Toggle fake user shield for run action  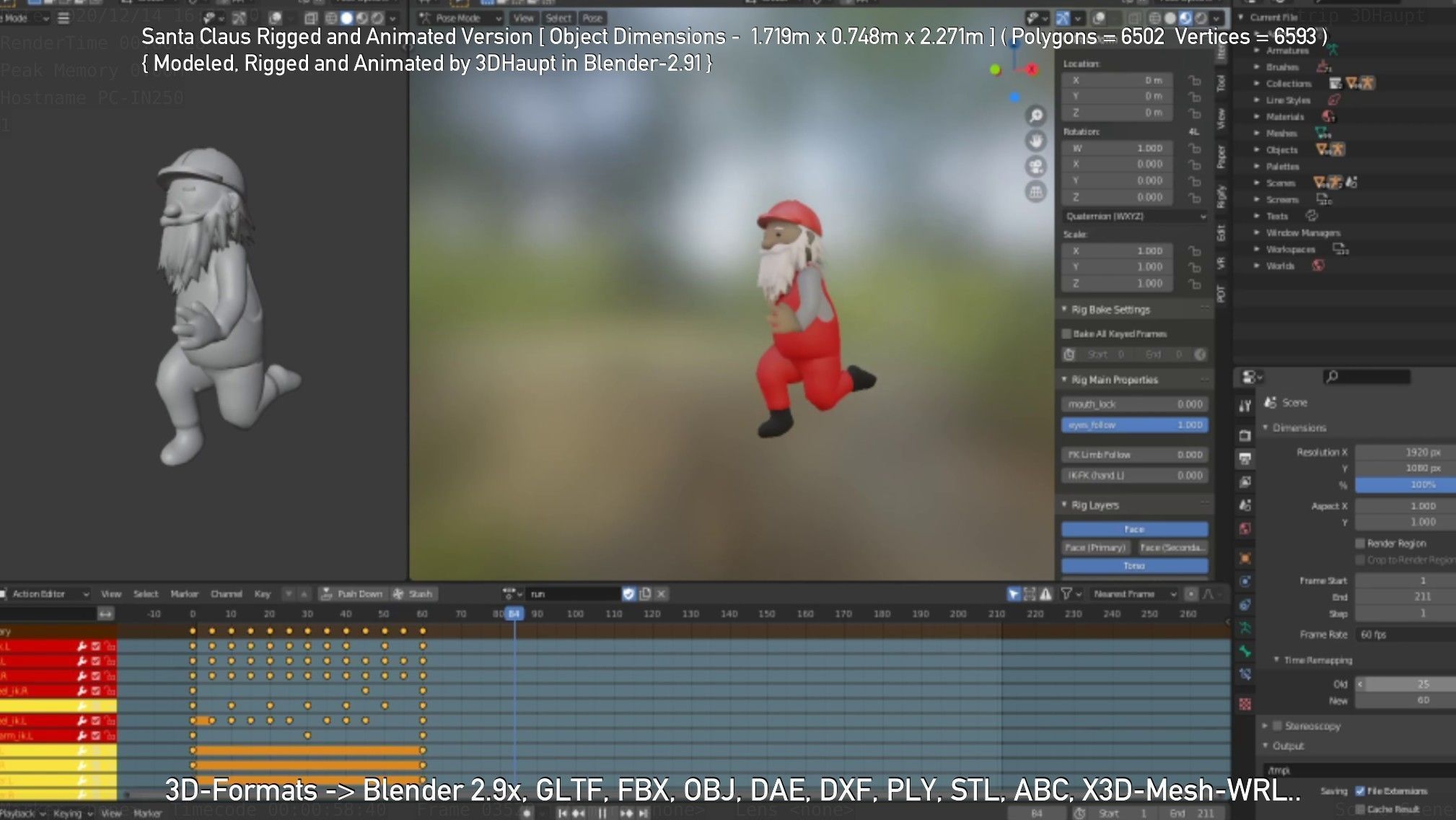(628, 593)
